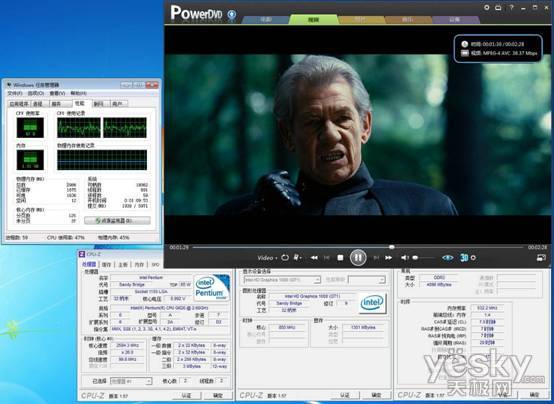Pause playback in PowerDVD

[358, 257]
